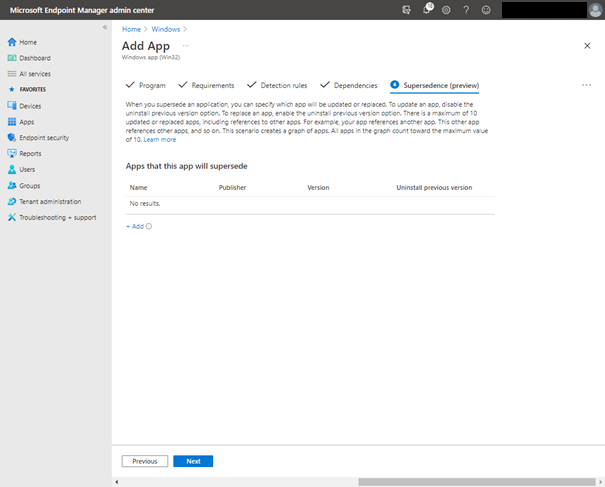Viewport: 605px width, 487px height.
Task: Click the scrollbar left arrow
Action: [x=117, y=482]
